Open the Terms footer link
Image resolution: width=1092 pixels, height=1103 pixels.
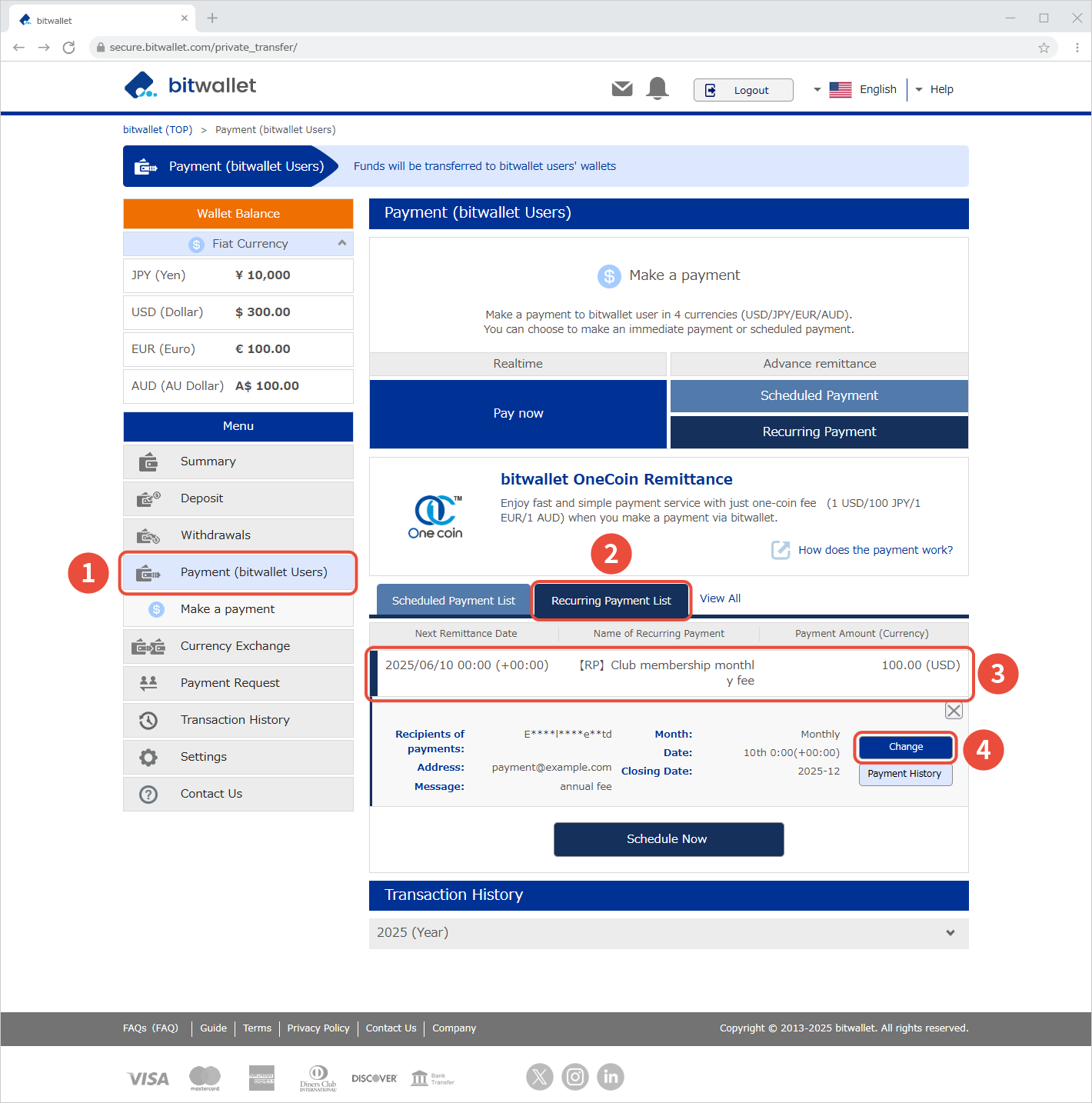coord(257,1028)
